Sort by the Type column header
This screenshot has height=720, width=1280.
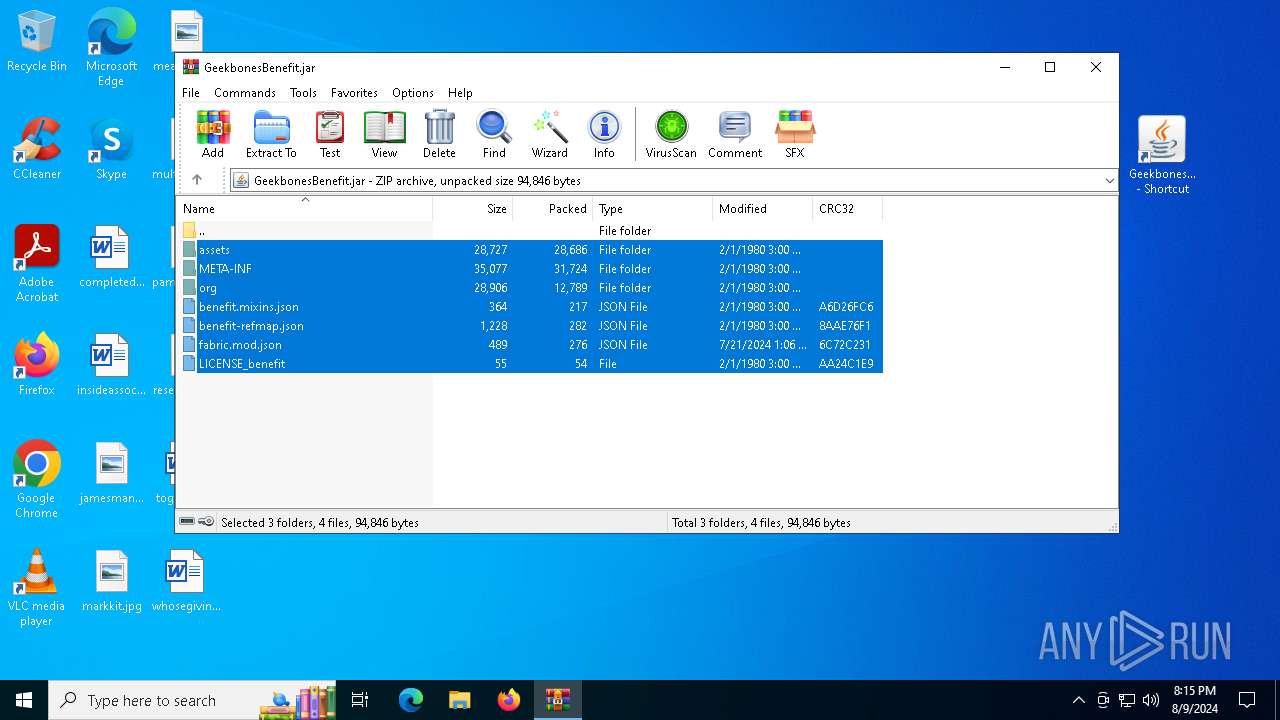(652, 209)
